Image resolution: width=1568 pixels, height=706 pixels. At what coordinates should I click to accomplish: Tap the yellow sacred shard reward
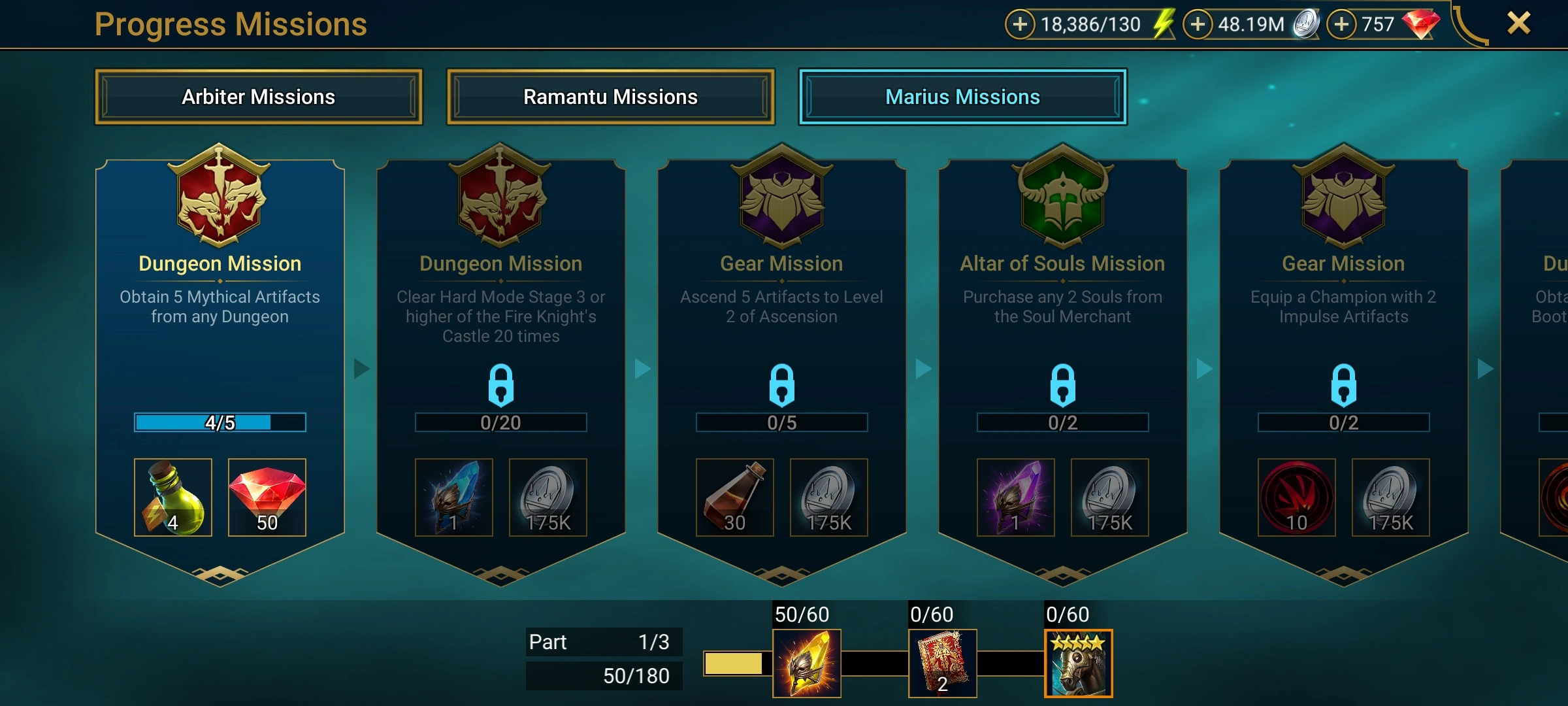point(807,664)
